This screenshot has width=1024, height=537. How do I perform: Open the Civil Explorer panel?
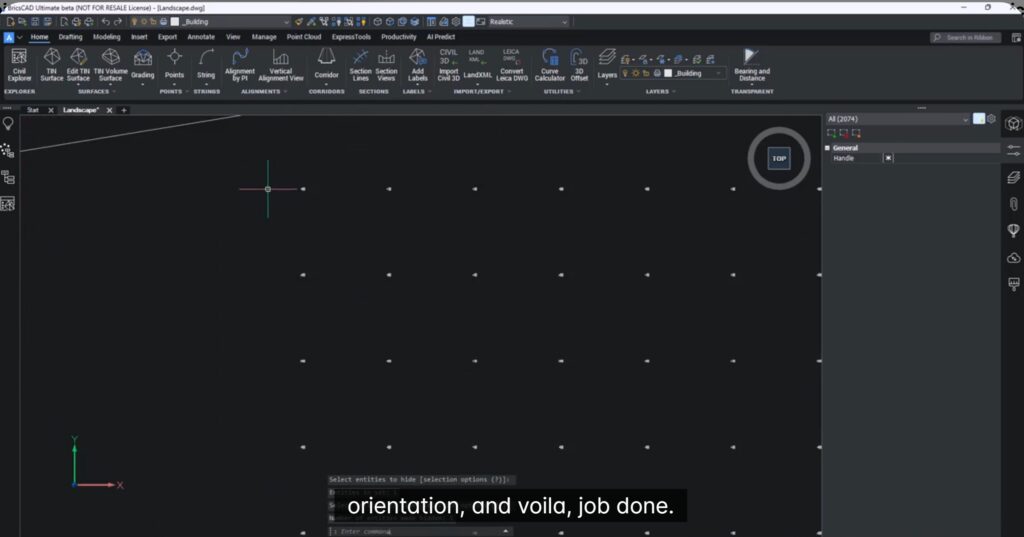pos(19,65)
